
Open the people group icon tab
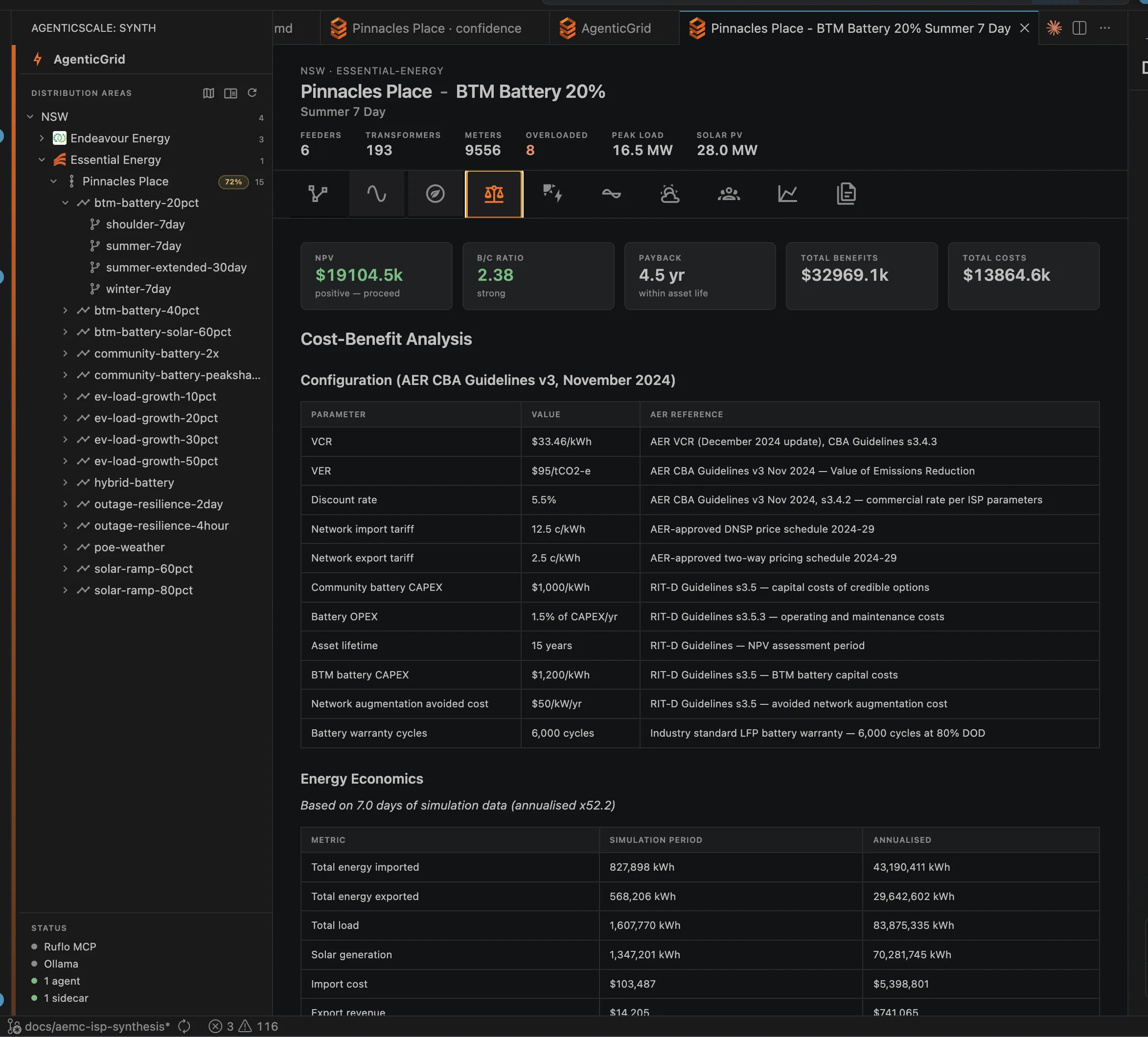point(728,194)
